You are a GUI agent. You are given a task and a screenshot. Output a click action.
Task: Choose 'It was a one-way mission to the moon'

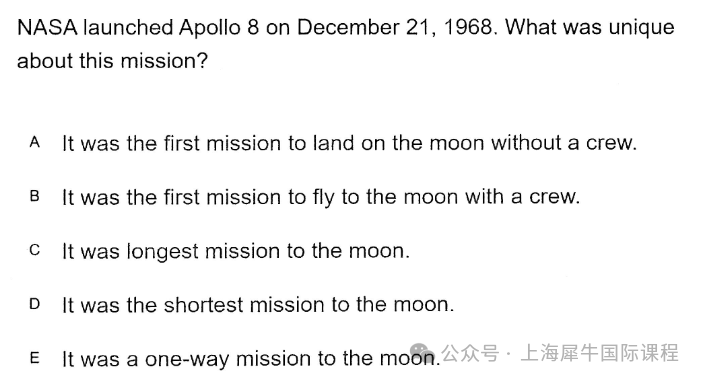point(251,359)
